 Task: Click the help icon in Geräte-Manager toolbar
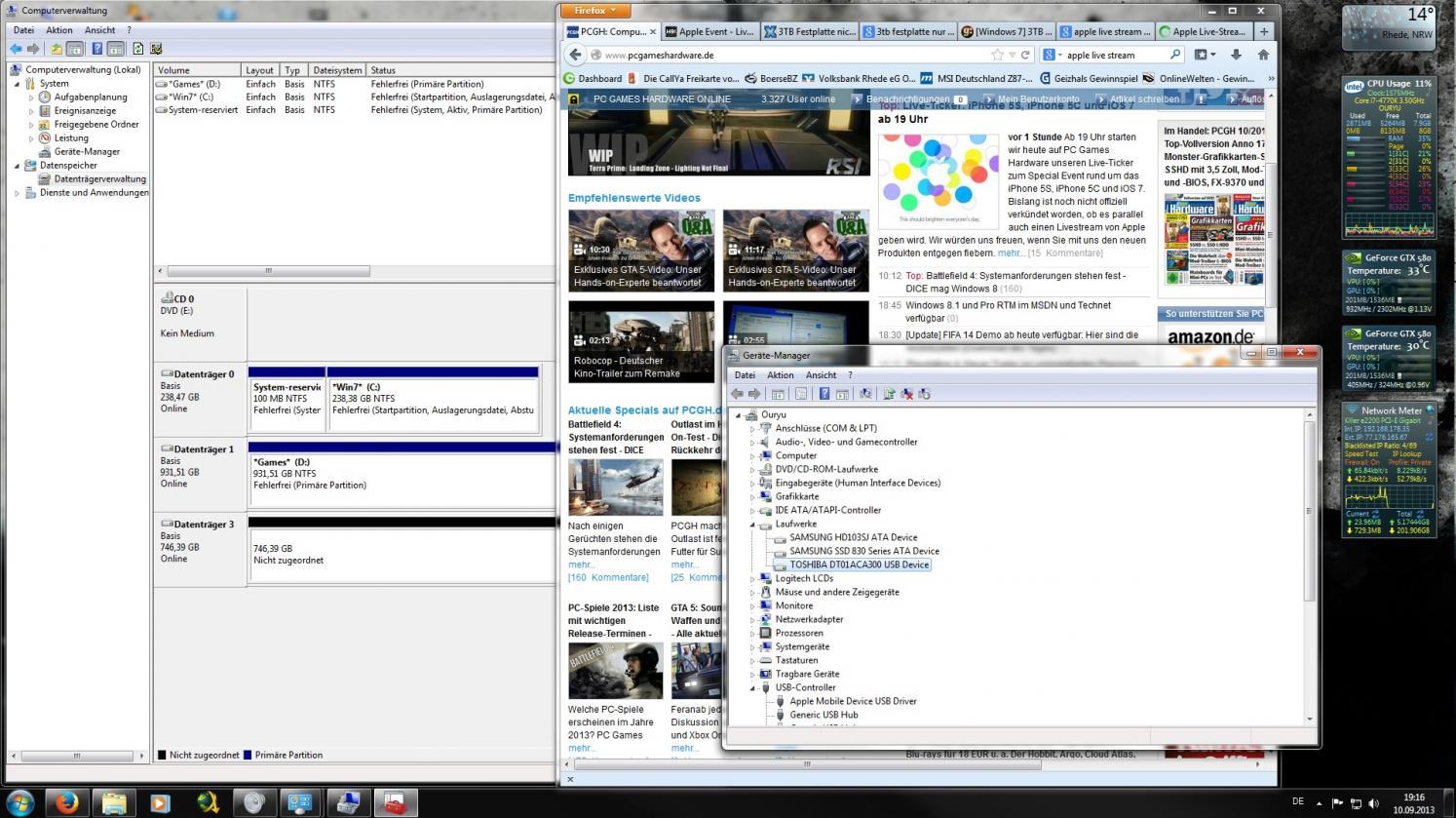(x=824, y=394)
